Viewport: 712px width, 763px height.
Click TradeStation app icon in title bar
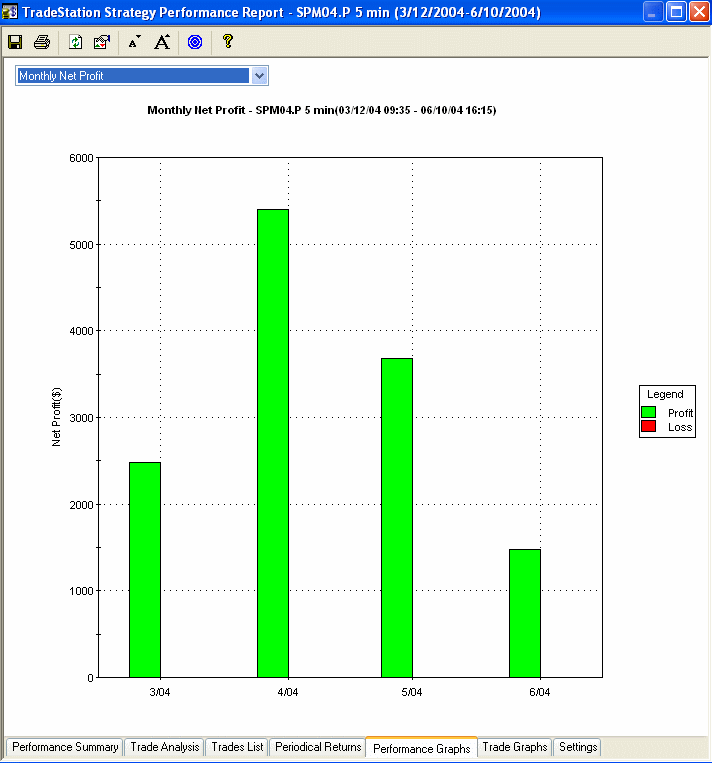coord(10,11)
